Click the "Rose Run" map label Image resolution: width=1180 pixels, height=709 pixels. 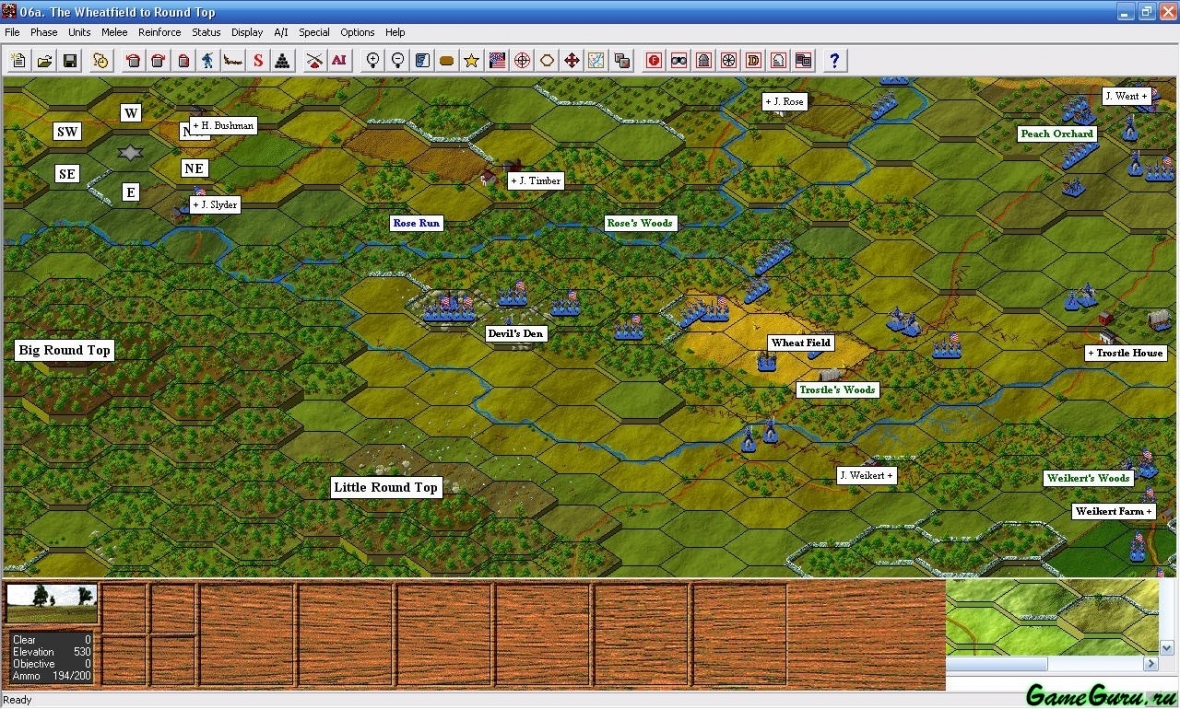[416, 223]
